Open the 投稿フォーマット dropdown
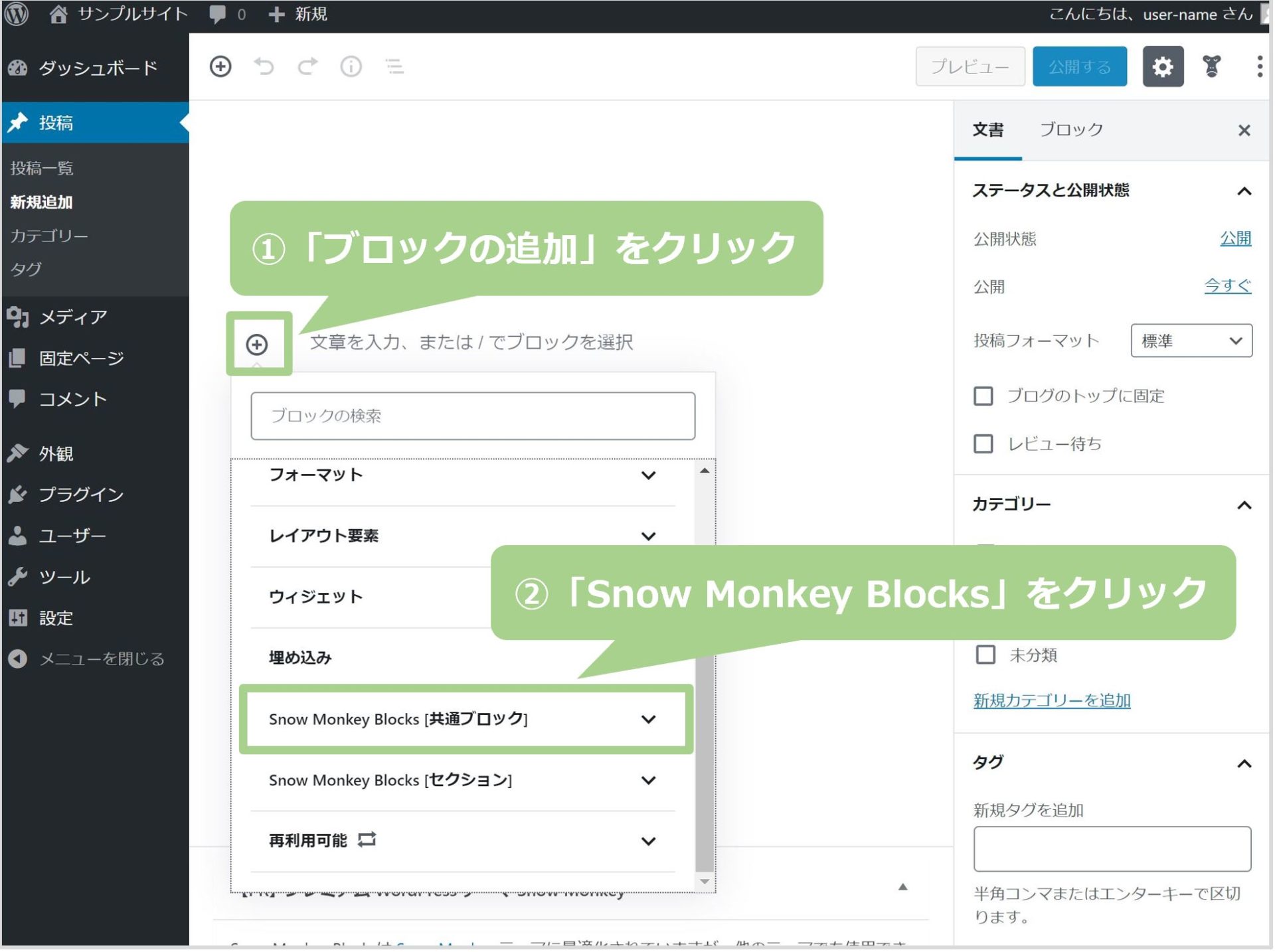 coord(1191,341)
